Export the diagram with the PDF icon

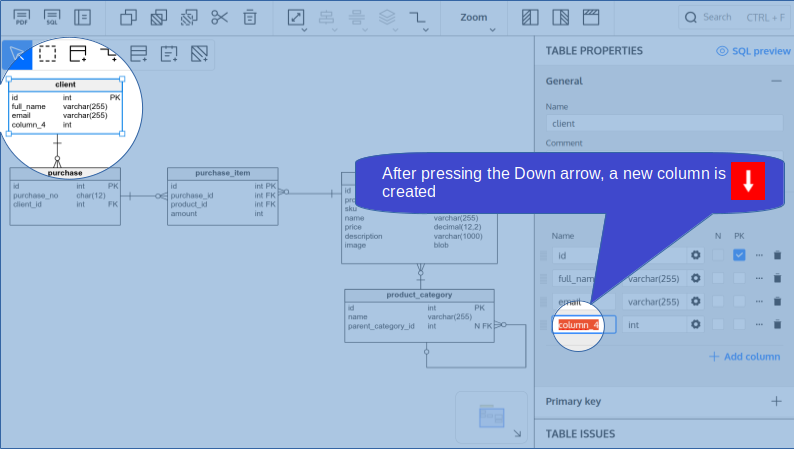click(x=21, y=18)
